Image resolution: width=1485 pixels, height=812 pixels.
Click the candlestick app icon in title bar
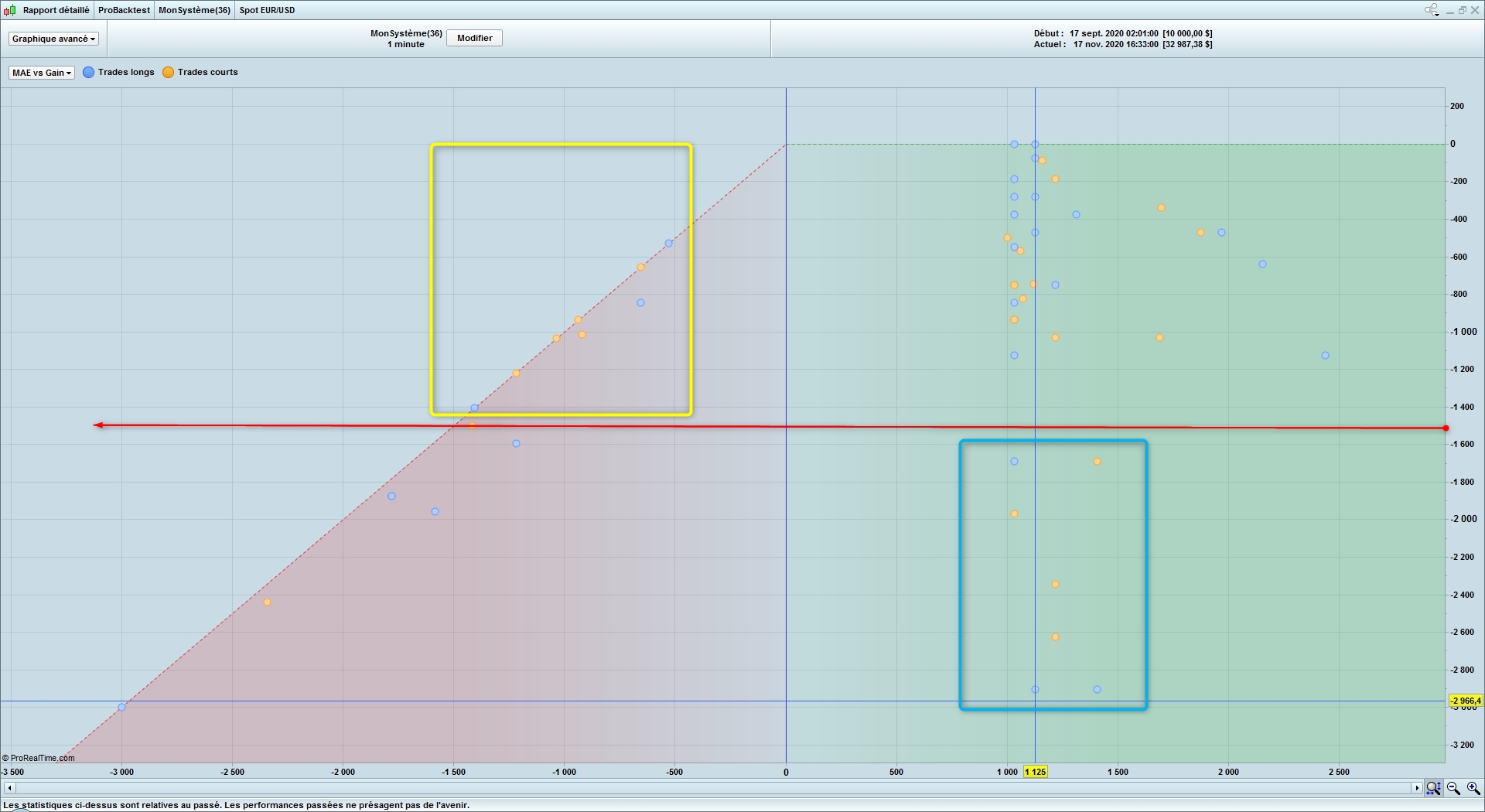[x=10, y=10]
